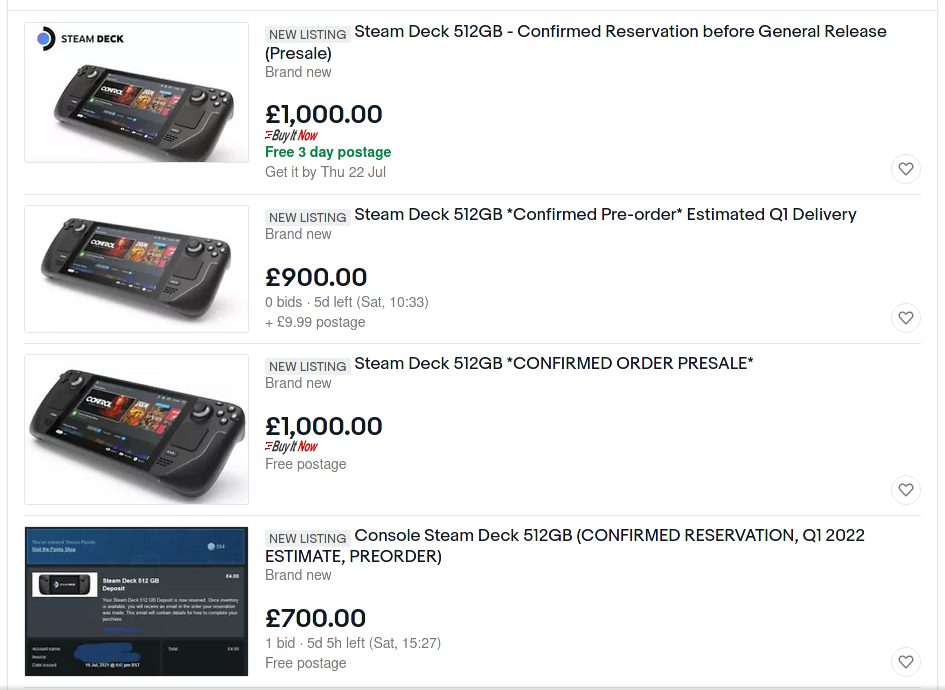Click '0 bids · 5d left' auction info
This screenshot has height=690, width=945.
tap(347, 302)
